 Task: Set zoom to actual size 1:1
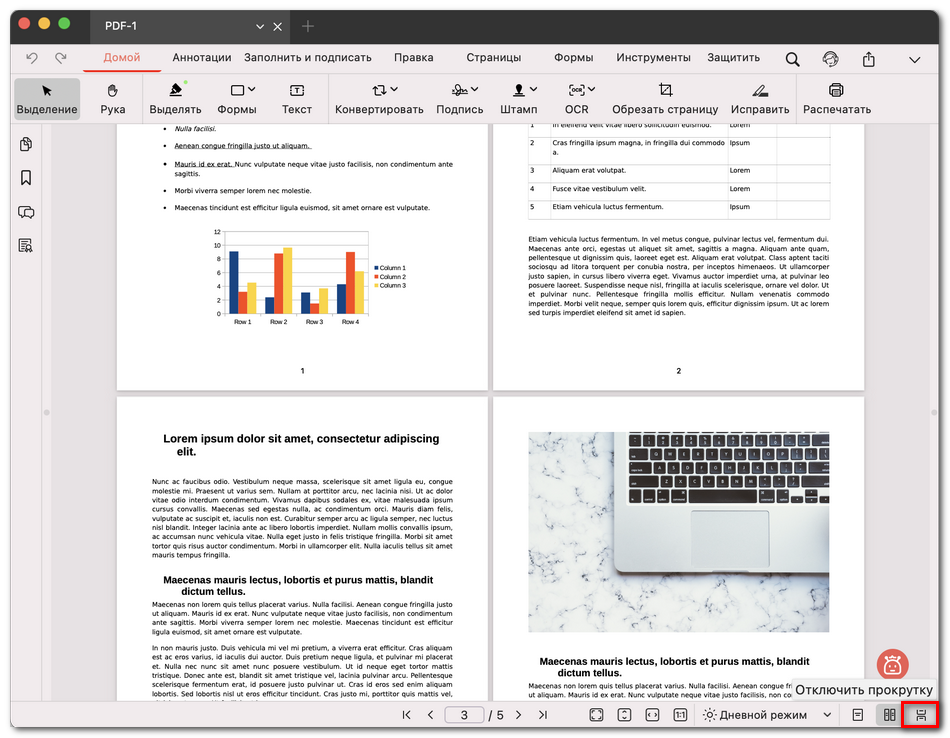coord(680,715)
